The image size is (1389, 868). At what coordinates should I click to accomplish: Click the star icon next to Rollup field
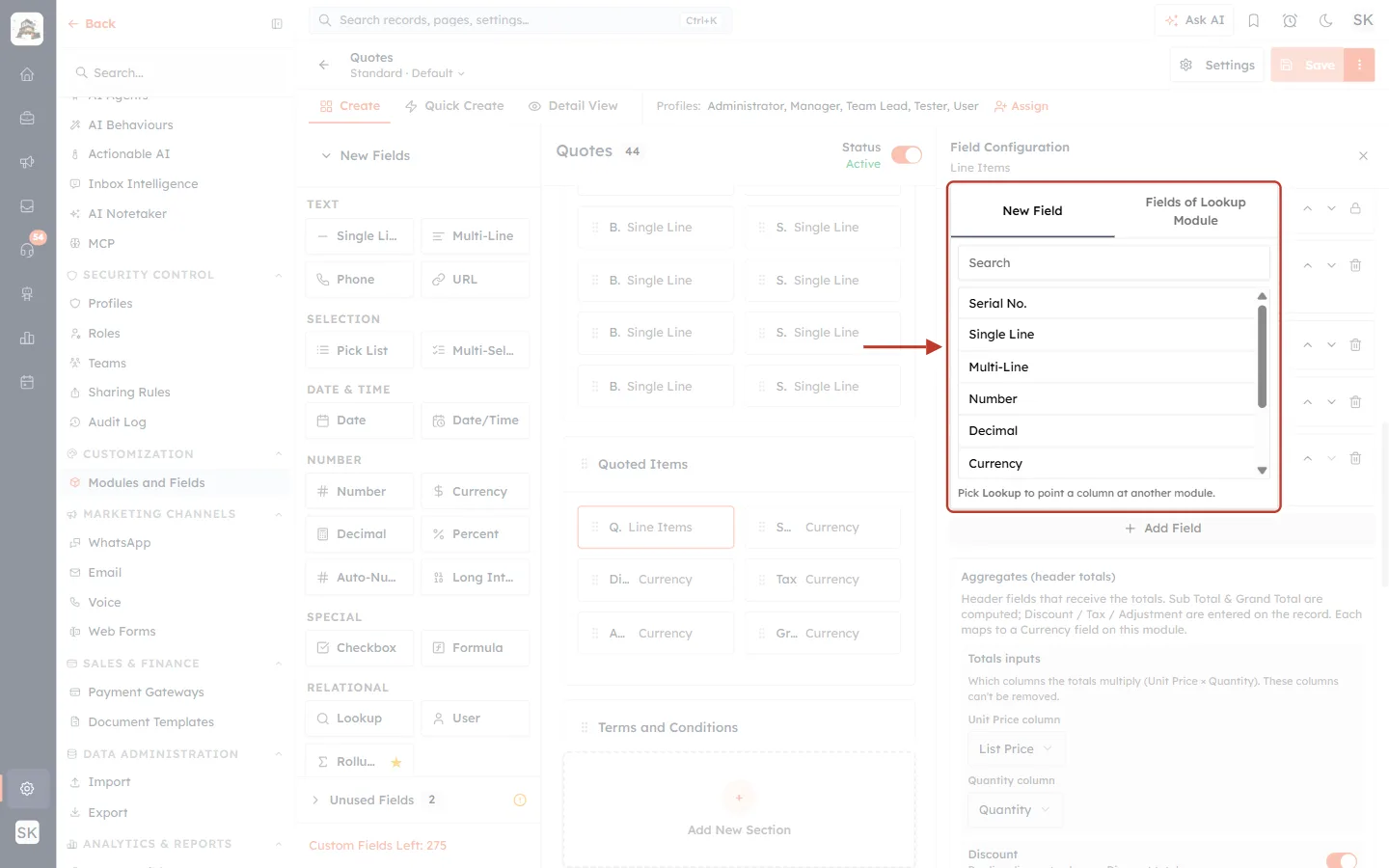point(396,762)
